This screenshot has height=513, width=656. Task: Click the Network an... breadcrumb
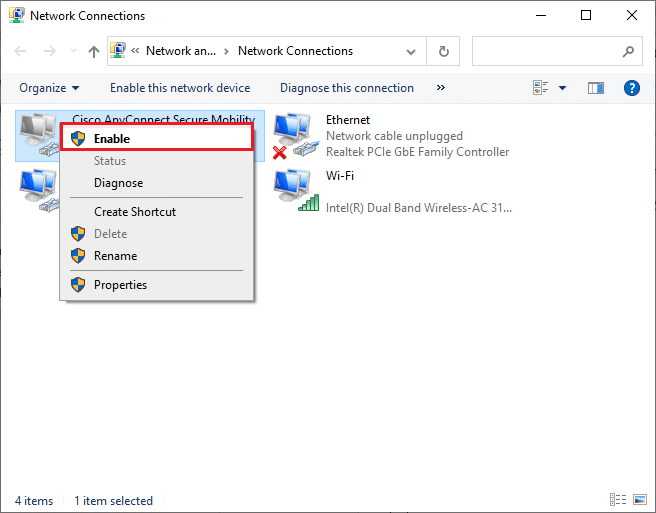181,51
